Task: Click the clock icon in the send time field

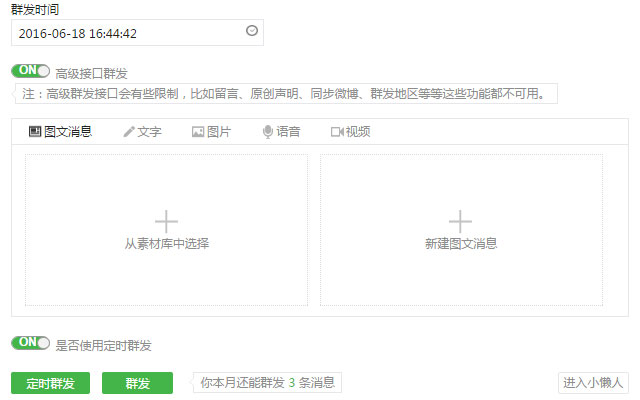Action: [252, 31]
